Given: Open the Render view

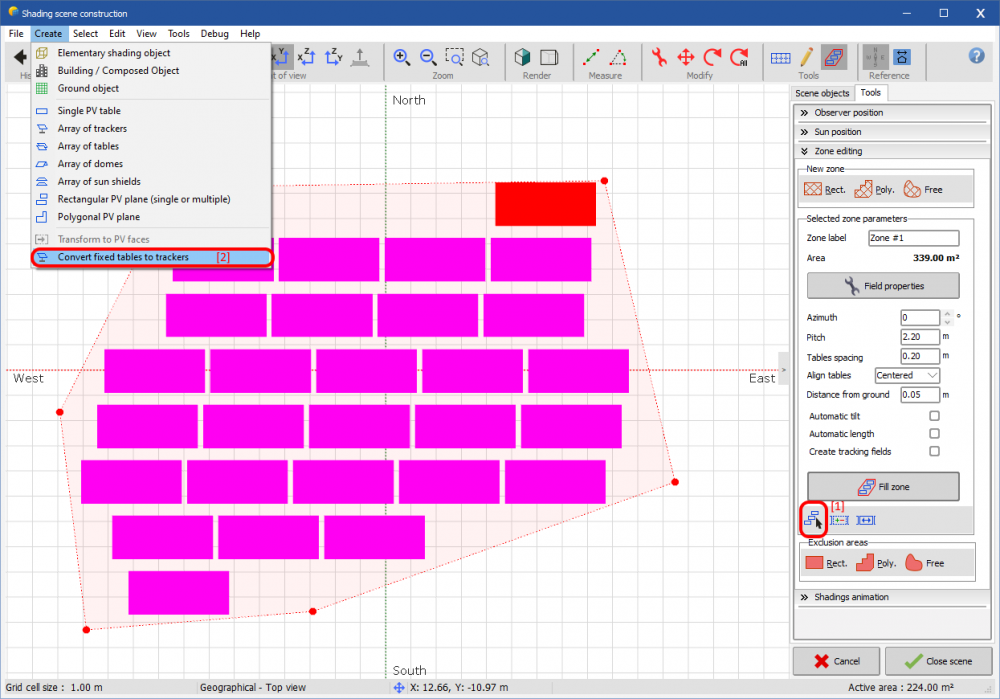Looking at the screenshot, I should [521, 57].
